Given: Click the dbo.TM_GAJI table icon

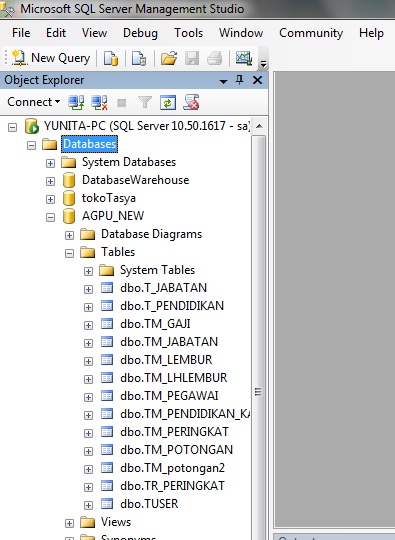Looking at the screenshot, I should pos(107,324).
